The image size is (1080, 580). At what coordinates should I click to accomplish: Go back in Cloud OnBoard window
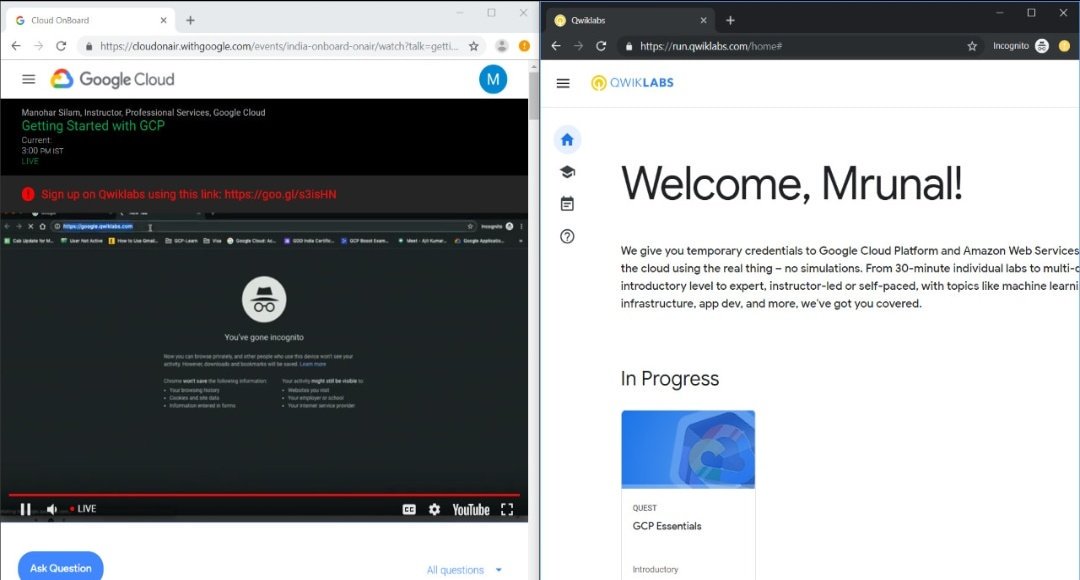coord(16,46)
